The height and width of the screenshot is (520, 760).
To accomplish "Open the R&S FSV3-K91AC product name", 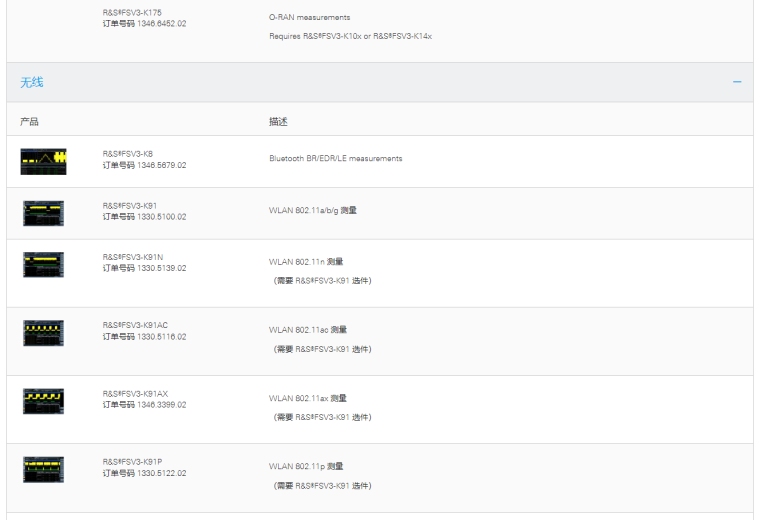I will [x=135, y=325].
